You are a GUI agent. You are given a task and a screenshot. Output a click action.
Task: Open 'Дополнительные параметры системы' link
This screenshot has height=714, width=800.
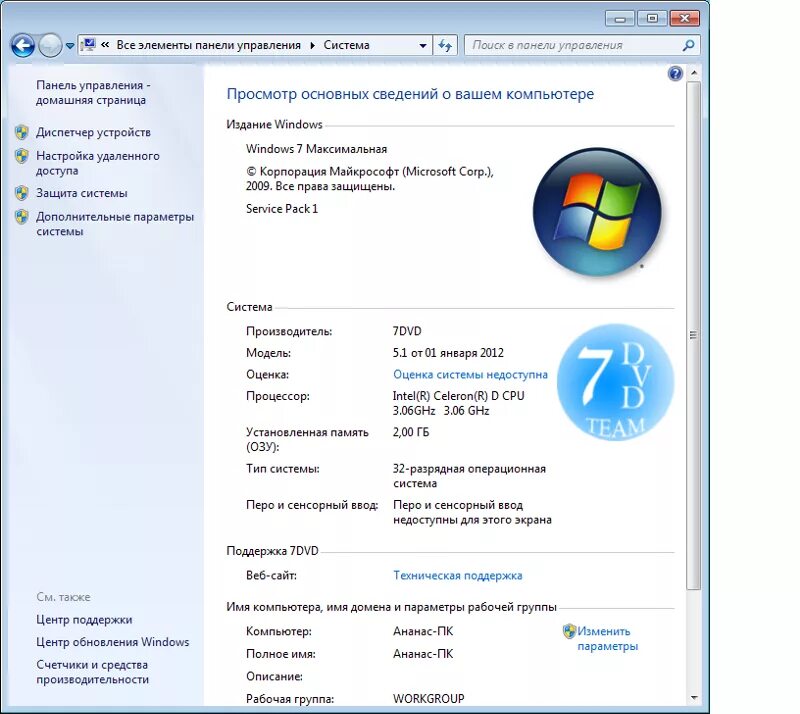(x=115, y=224)
